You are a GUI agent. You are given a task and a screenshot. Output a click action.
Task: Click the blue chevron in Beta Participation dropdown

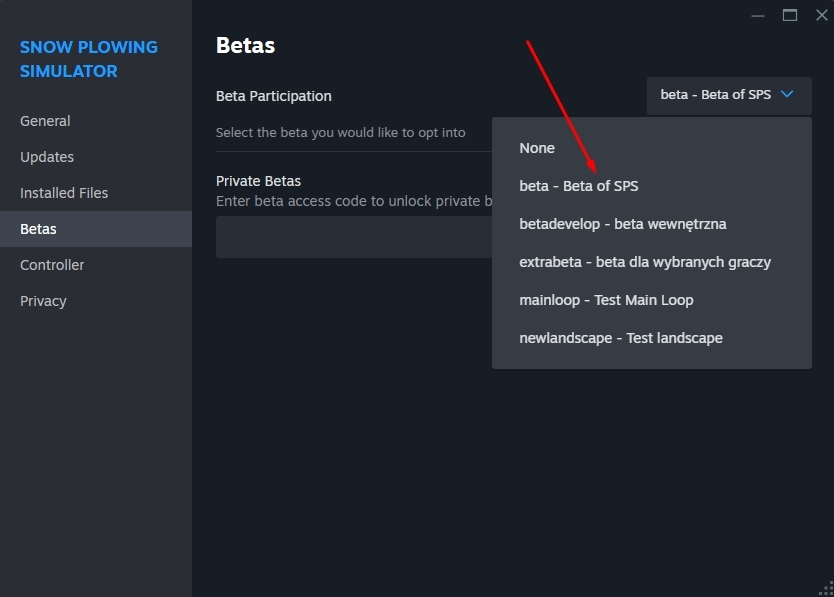(x=787, y=95)
